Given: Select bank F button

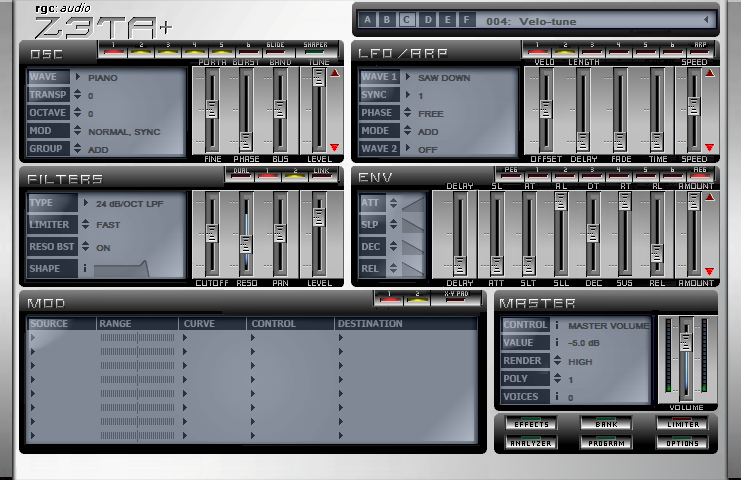Looking at the screenshot, I should point(466,20).
